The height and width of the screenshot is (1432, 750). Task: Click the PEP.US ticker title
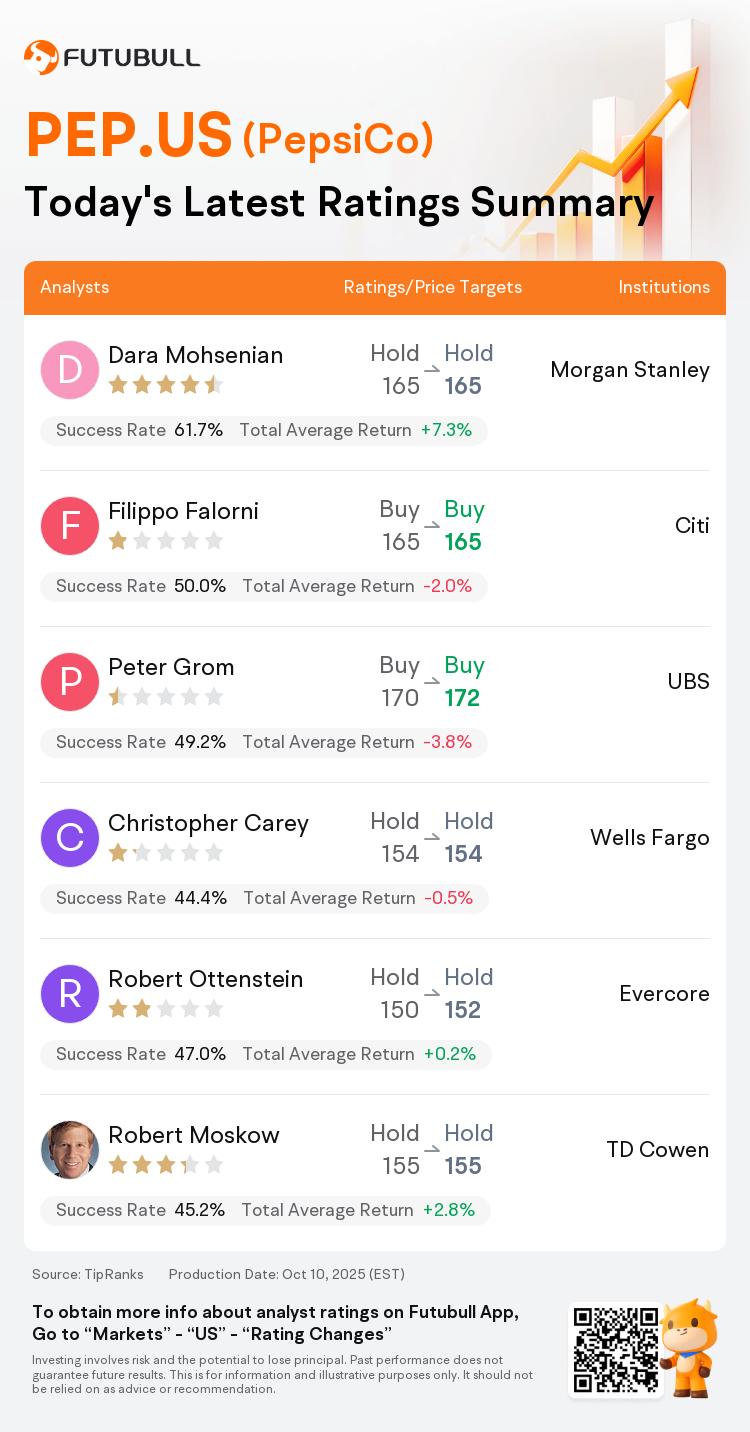(x=130, y=137)
